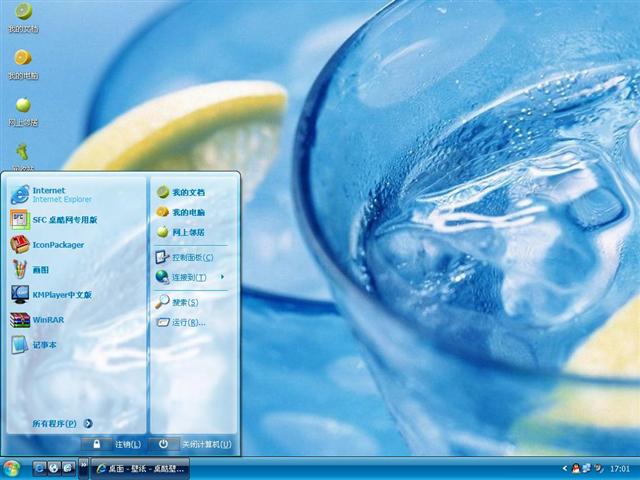The height and width of the screenshot is (480, 640).
Task: Launch WinRAR from the Start menu
Action: point(37,320)
